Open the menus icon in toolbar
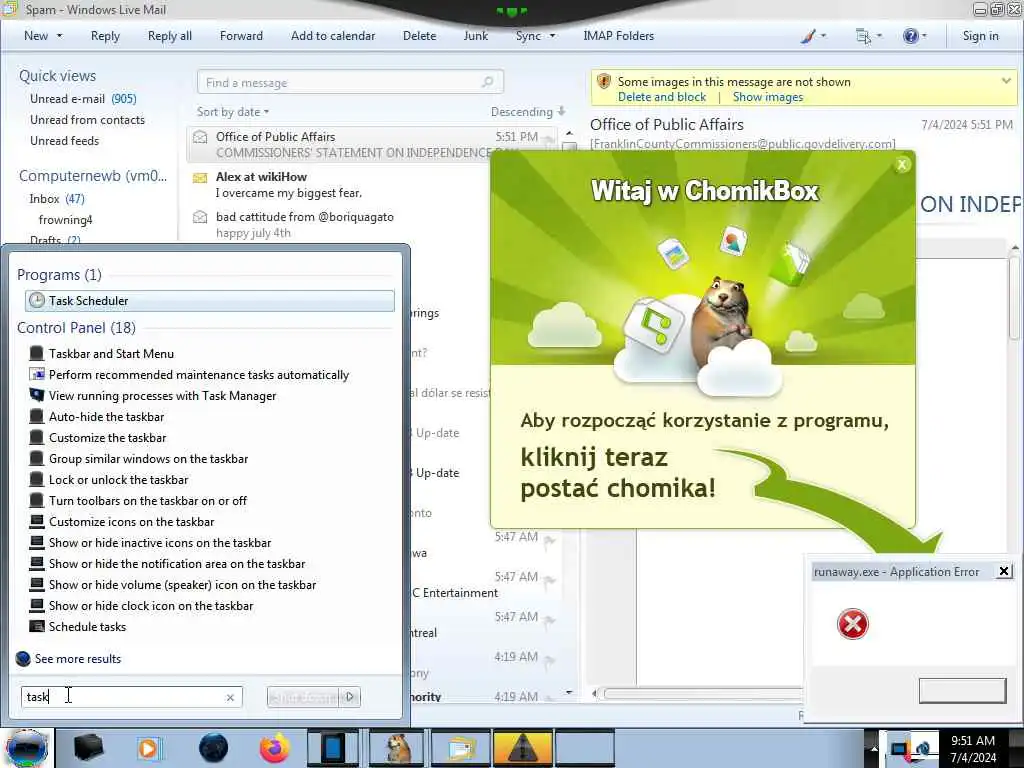1024x768 pixels. pos(868,36)
